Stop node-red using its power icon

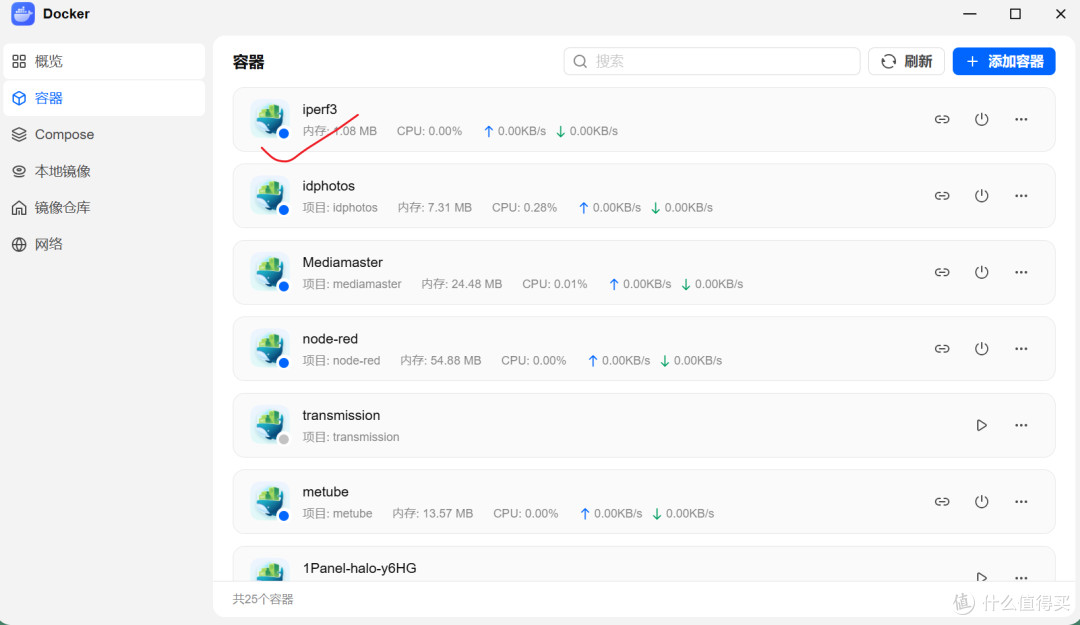982,349
